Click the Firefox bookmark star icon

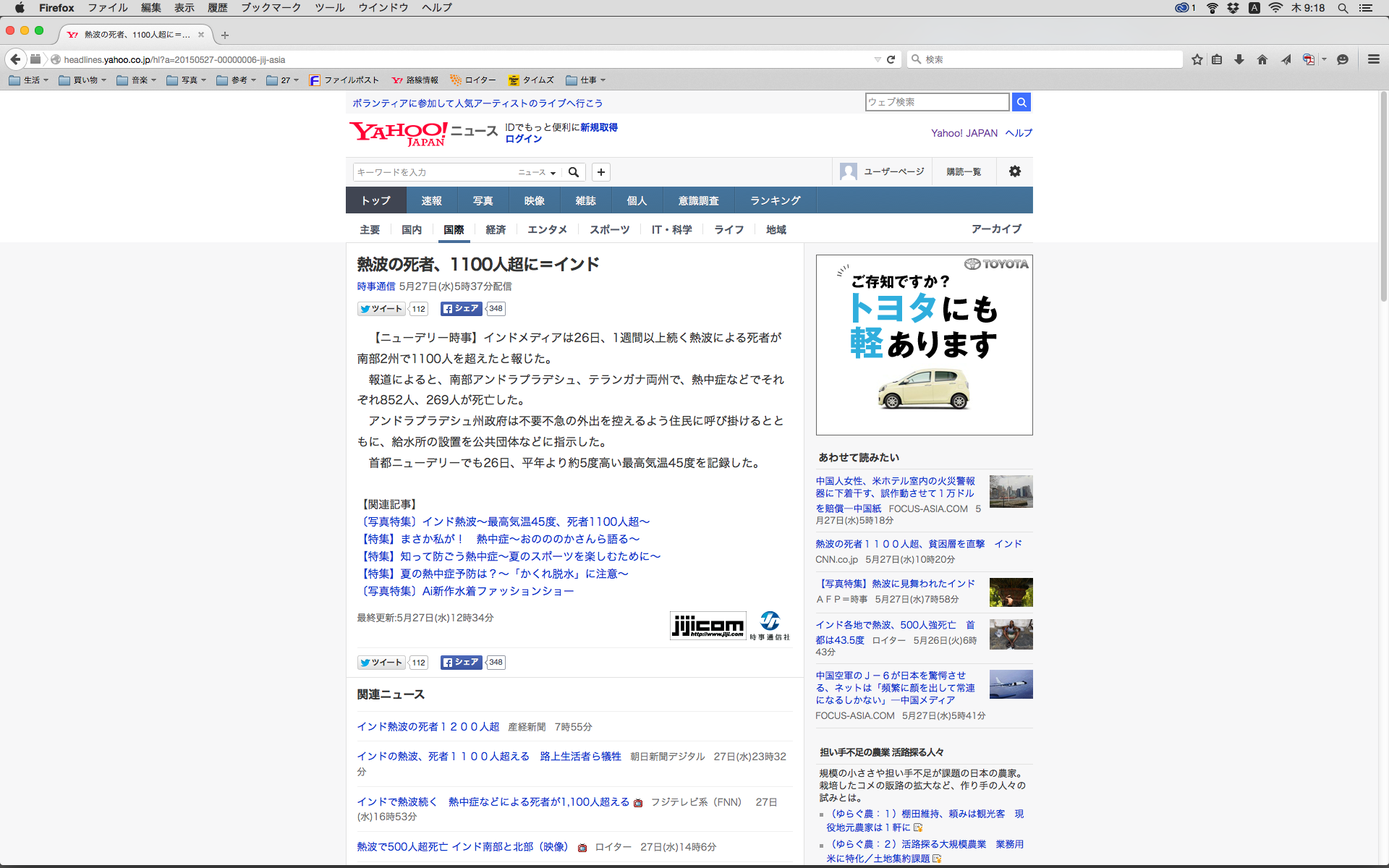[1197, 59]
